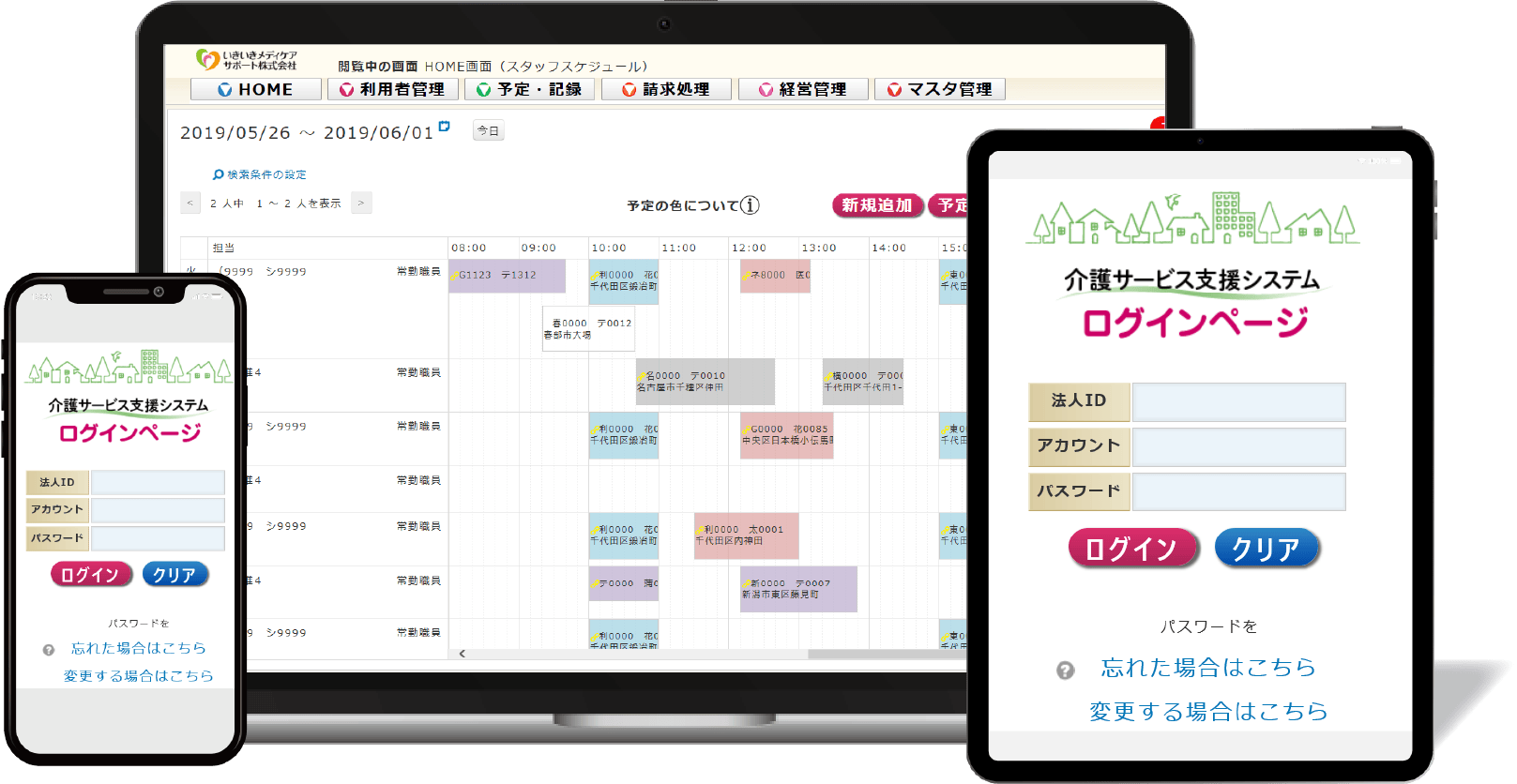Click the magnifier icon for 検索条件の設定
Image resolution: width=1517 pixels, height=784 pixels.
(218, 174)
